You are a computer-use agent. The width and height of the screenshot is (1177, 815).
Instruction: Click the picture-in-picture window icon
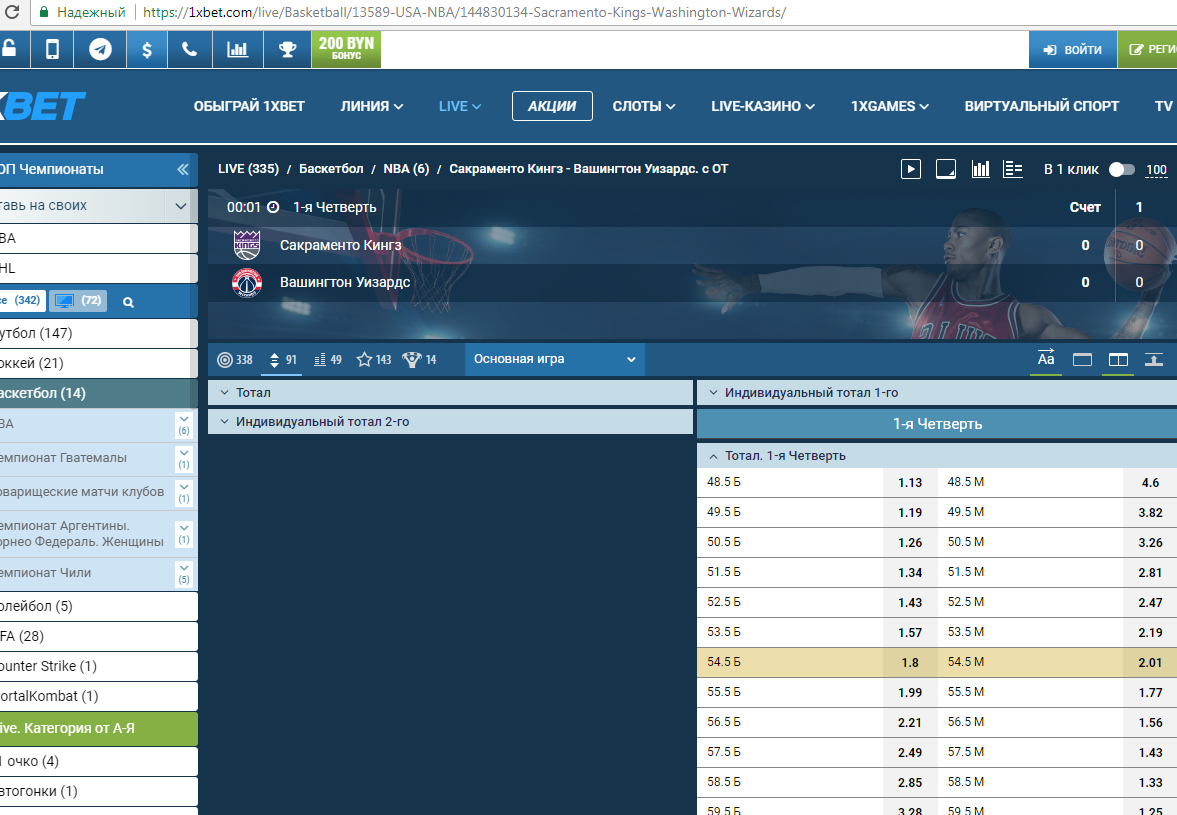coord(946,170)
